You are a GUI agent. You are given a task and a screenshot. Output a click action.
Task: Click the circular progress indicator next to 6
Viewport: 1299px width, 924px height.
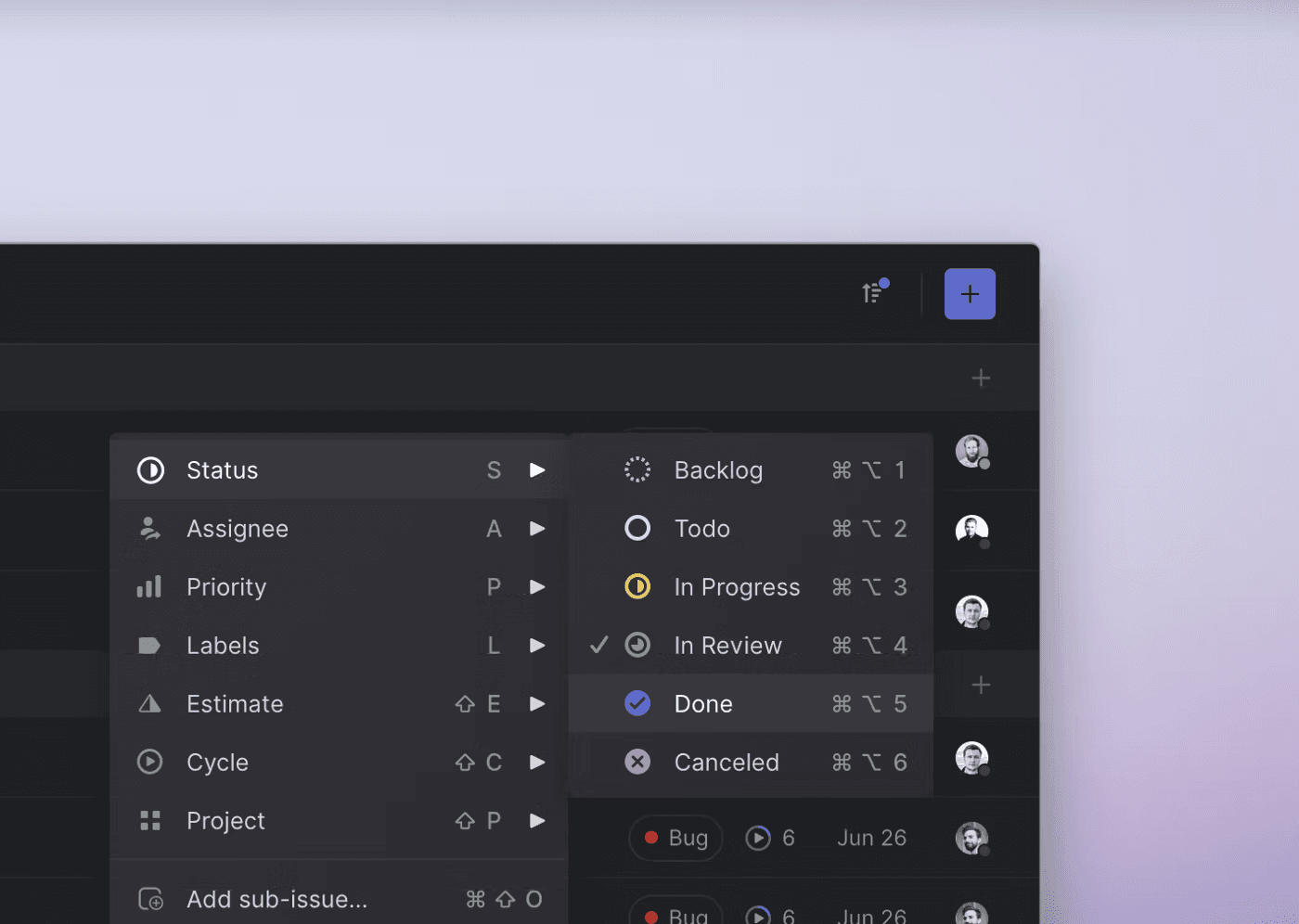click(x=757, y=837)
